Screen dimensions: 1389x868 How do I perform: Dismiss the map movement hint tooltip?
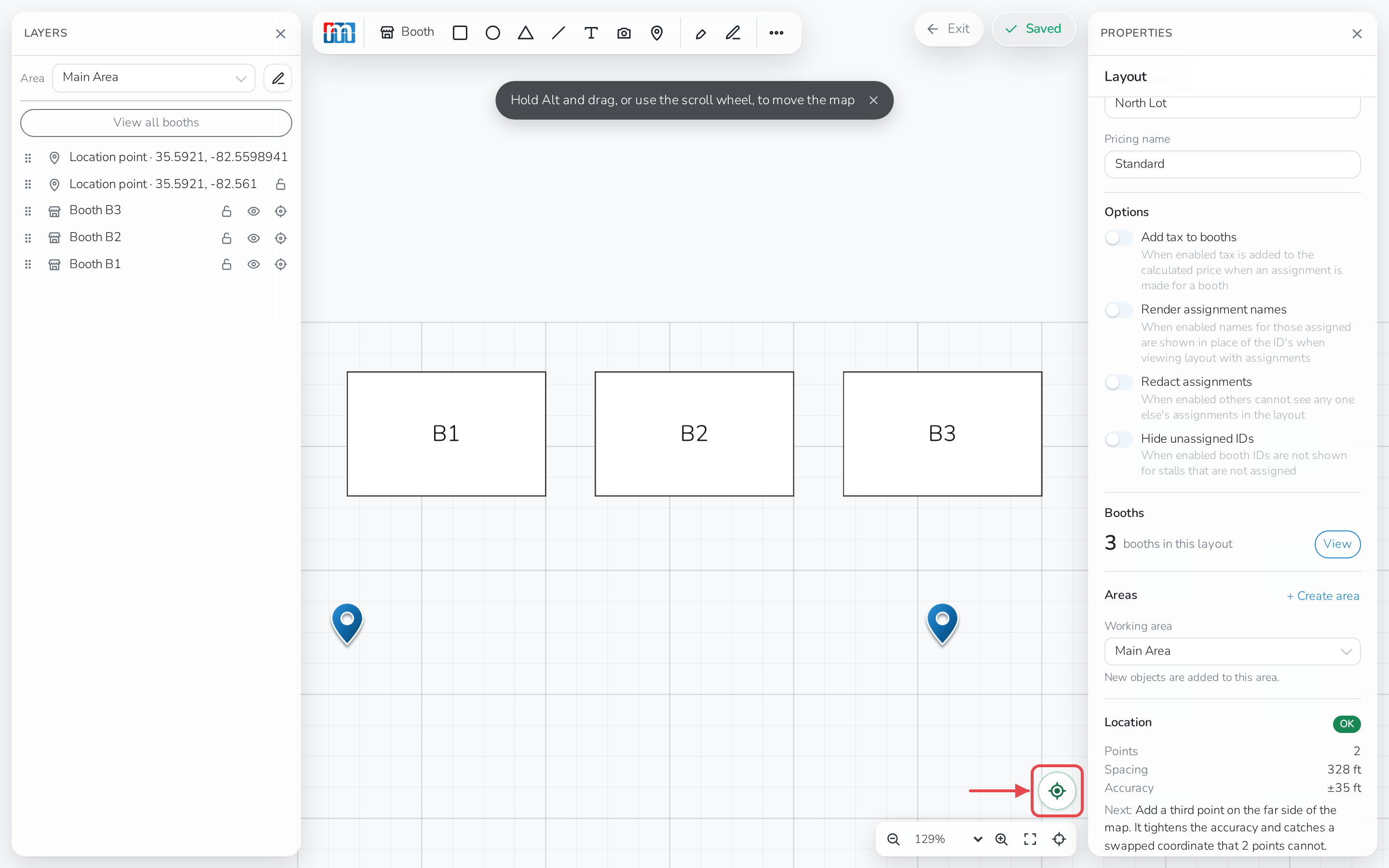pyautogui.click(x=873, y=100)
